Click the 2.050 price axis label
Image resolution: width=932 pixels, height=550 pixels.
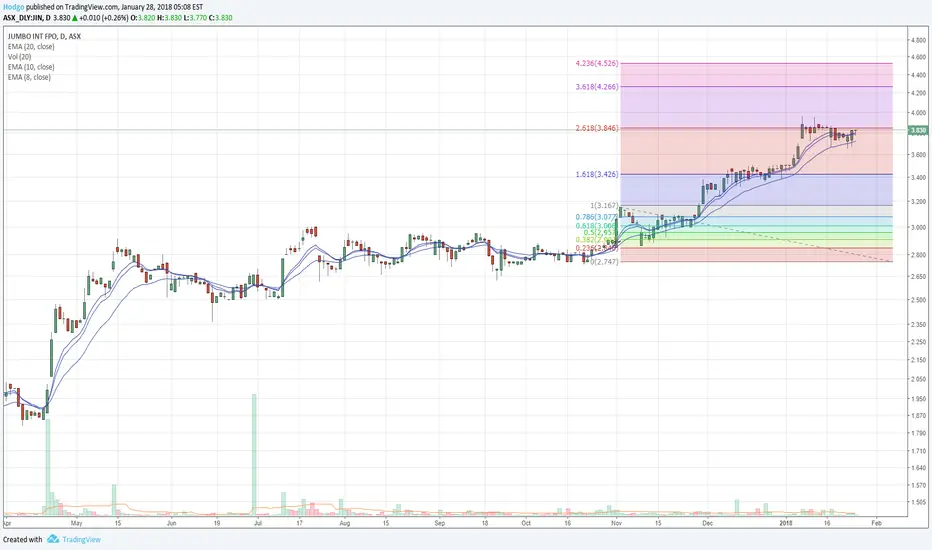click(918, 379)
